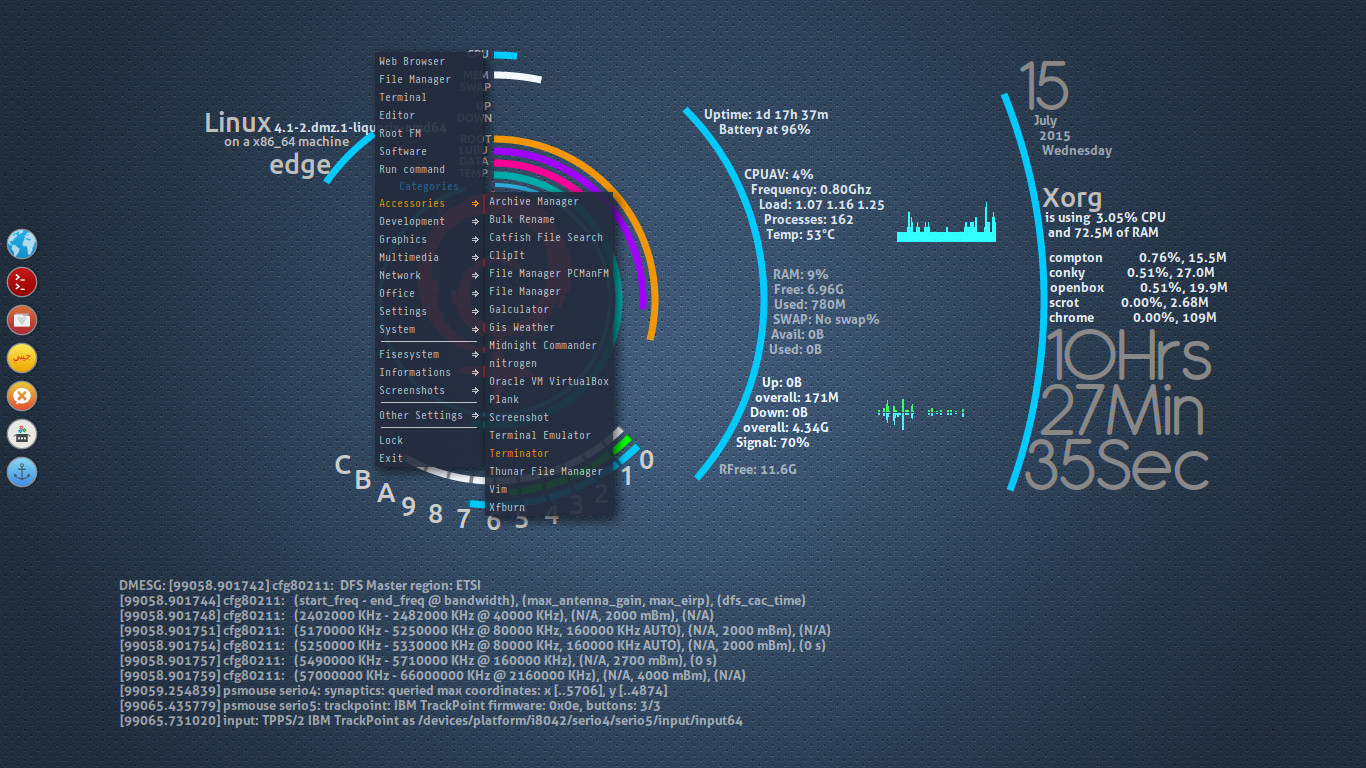Expand the Fisesystem submenu
The height and width of the screenshot is (768, 1366).
coord(430,354)
